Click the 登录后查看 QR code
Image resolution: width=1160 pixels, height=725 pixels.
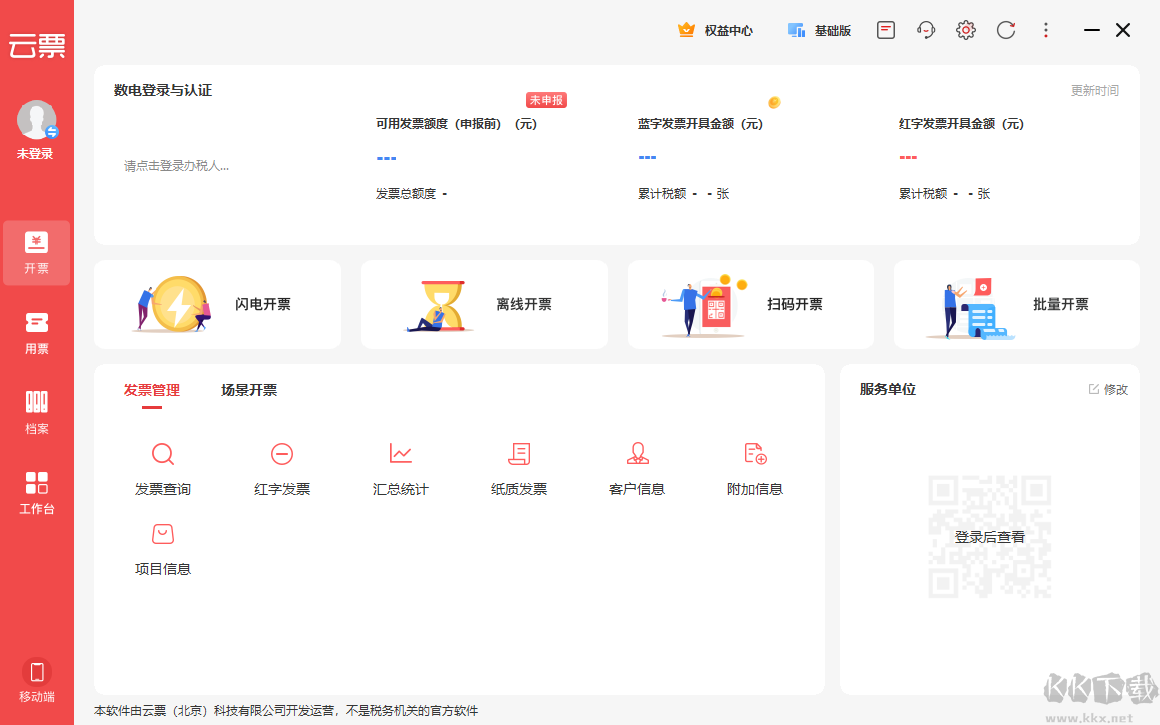coord(990,537)
